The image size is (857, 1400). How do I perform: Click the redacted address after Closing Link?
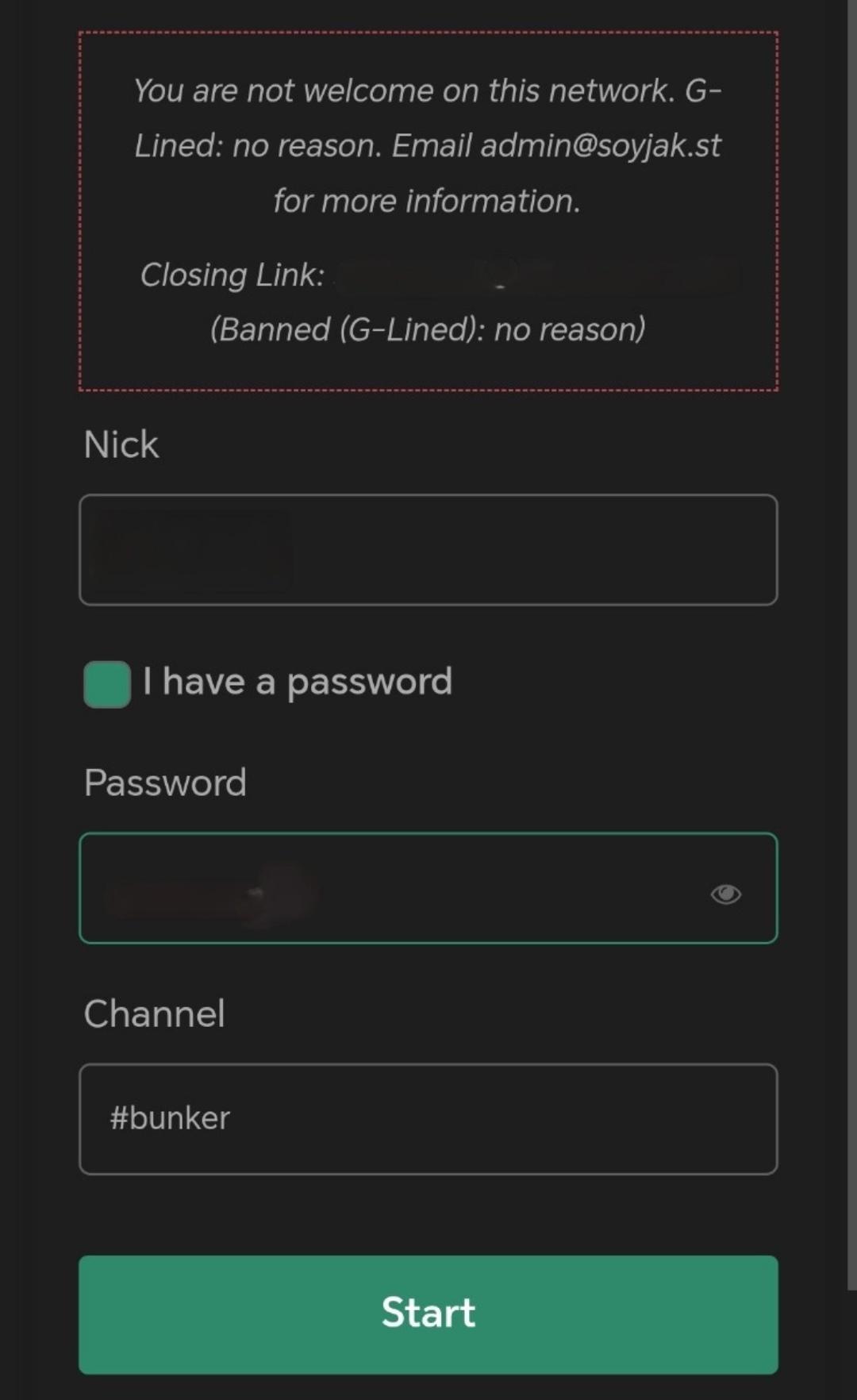click(536, 275)
